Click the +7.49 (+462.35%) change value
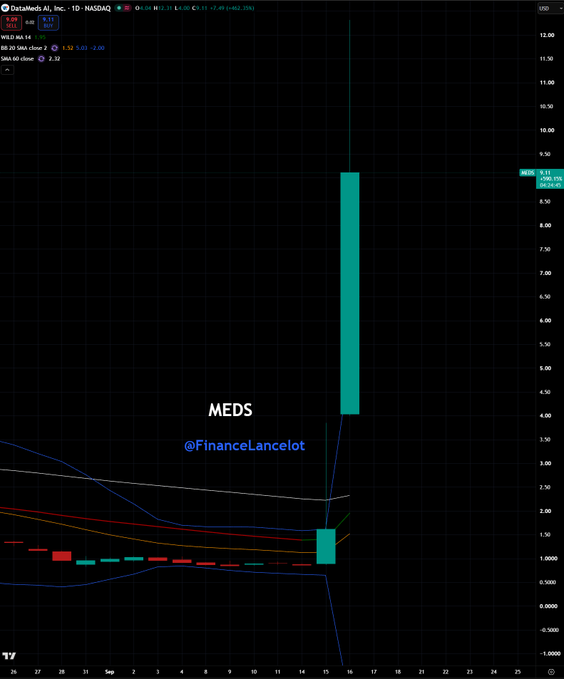The height and width of the screenshot is (679, 564). (232, 8)
